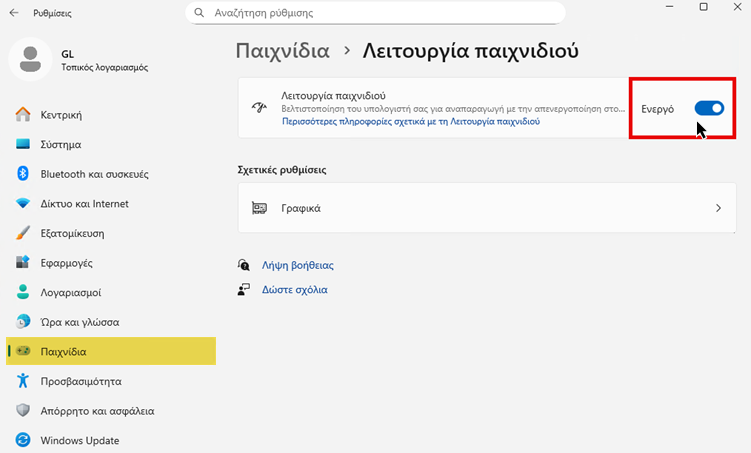Viewport: 751px width, 453px height.
Task: Open the Εφαρμογές settings section
Action: [x=66, y=263]
